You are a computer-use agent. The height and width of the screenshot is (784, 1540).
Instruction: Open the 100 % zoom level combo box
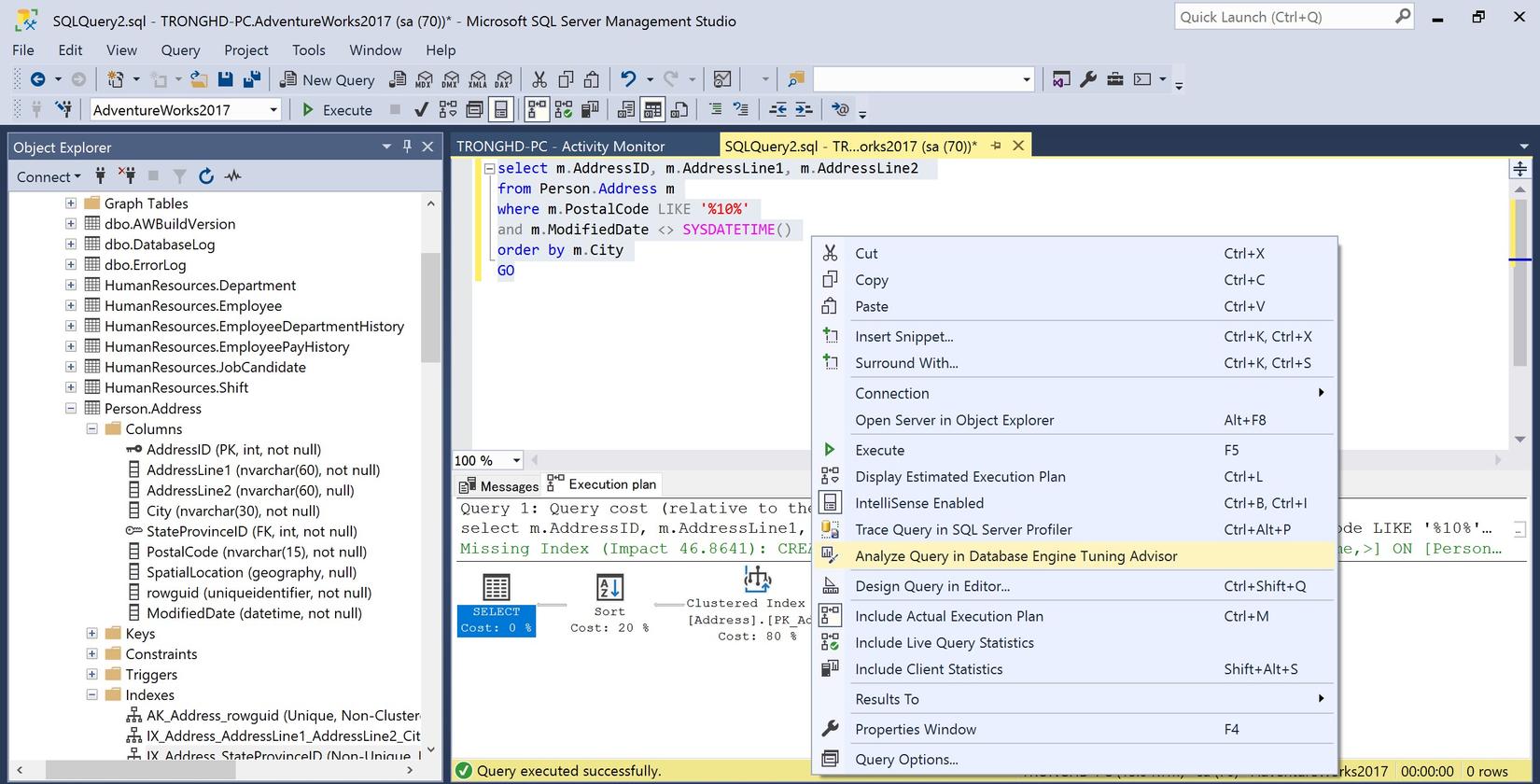[x=516, y=460]
